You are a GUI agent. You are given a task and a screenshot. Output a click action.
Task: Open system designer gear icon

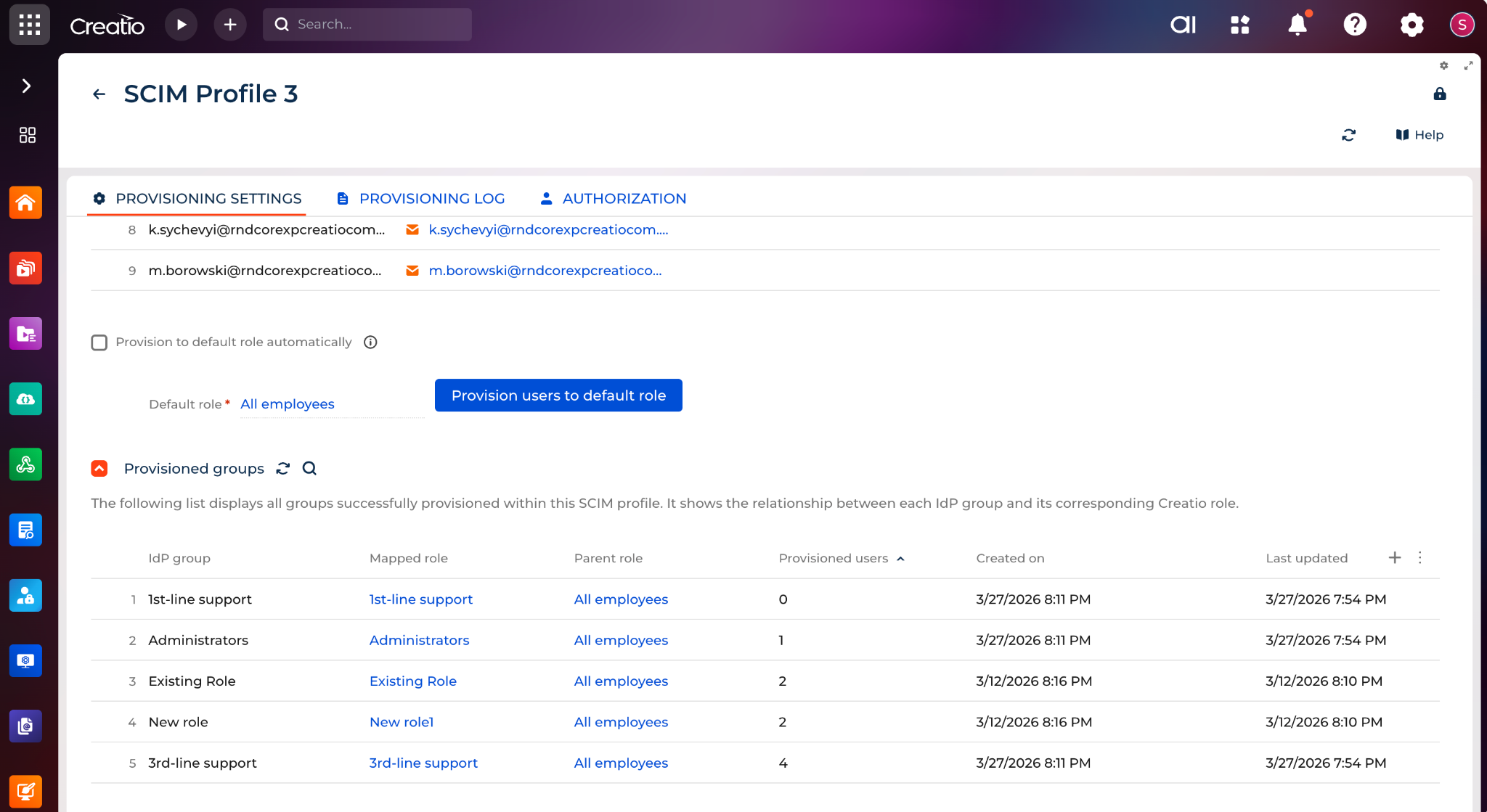pos(1411,25)
